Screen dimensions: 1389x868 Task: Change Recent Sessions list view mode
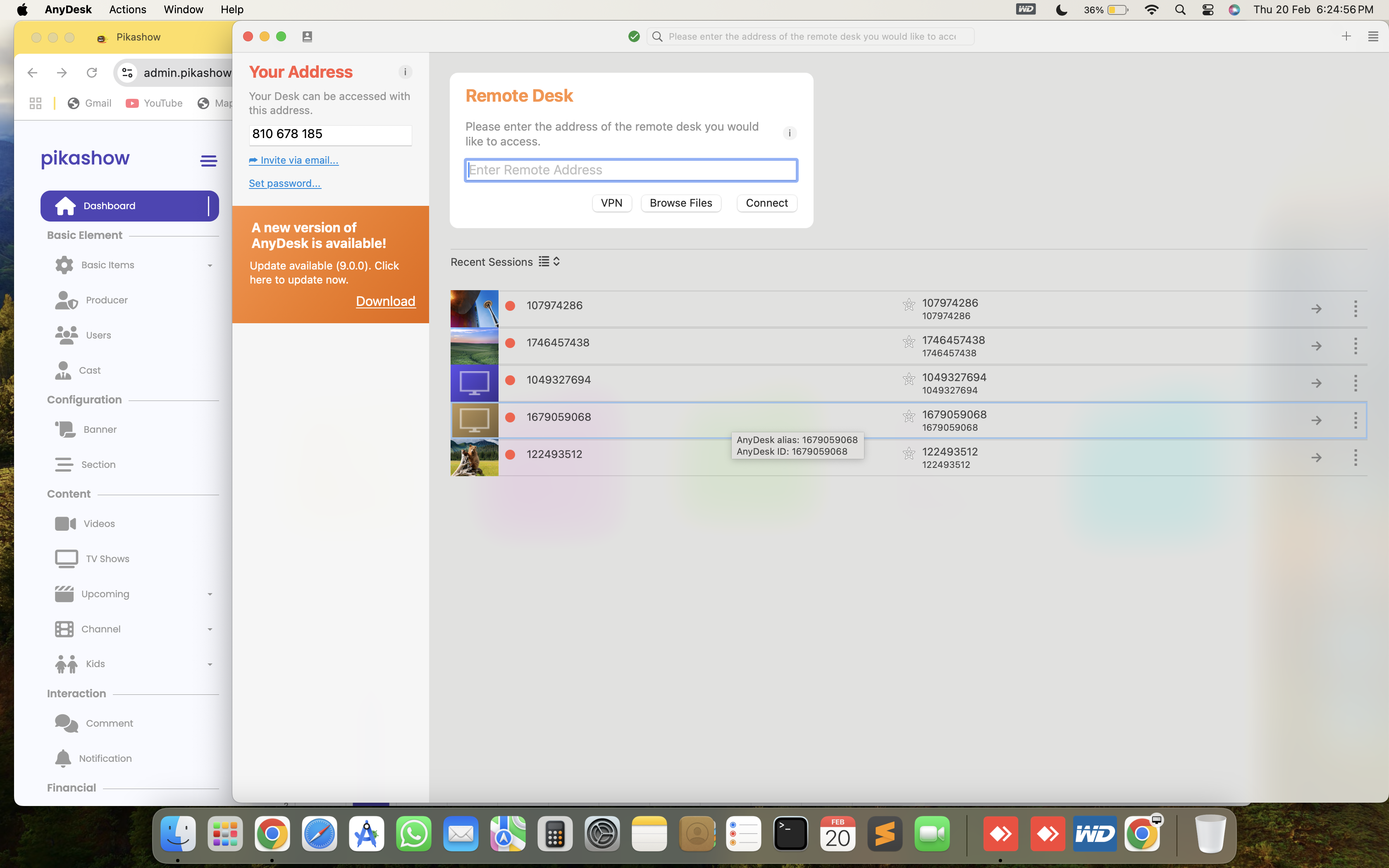[x=549, y=262]
